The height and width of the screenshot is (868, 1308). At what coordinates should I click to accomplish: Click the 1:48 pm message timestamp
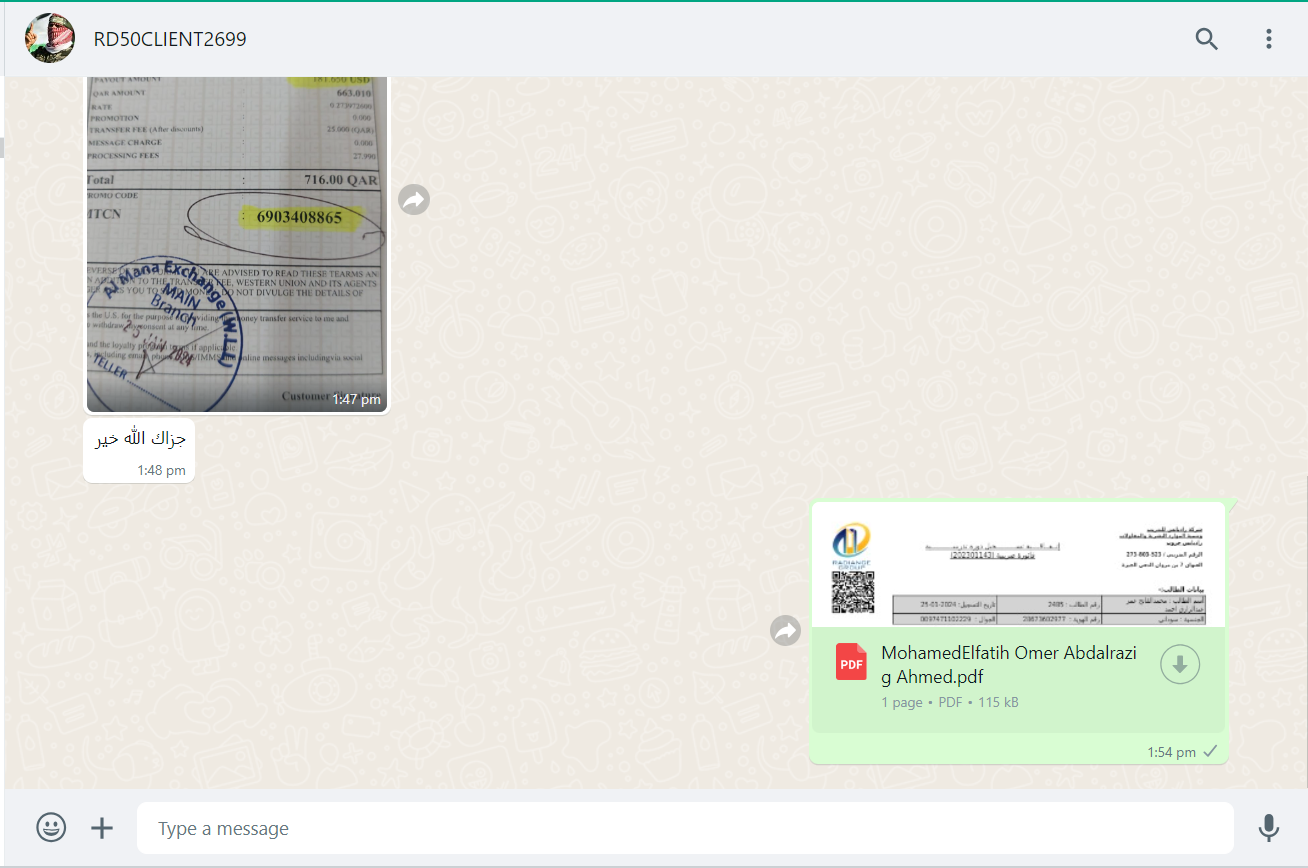click(x=162, y=470)
